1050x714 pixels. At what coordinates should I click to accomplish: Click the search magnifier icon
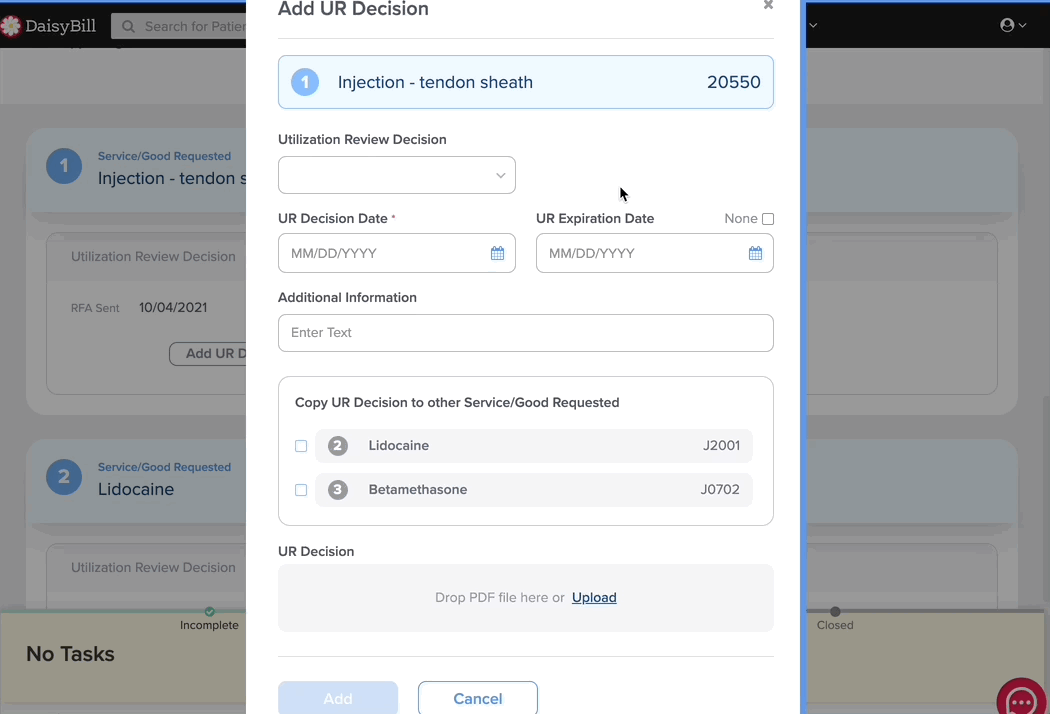click(128, 27)
